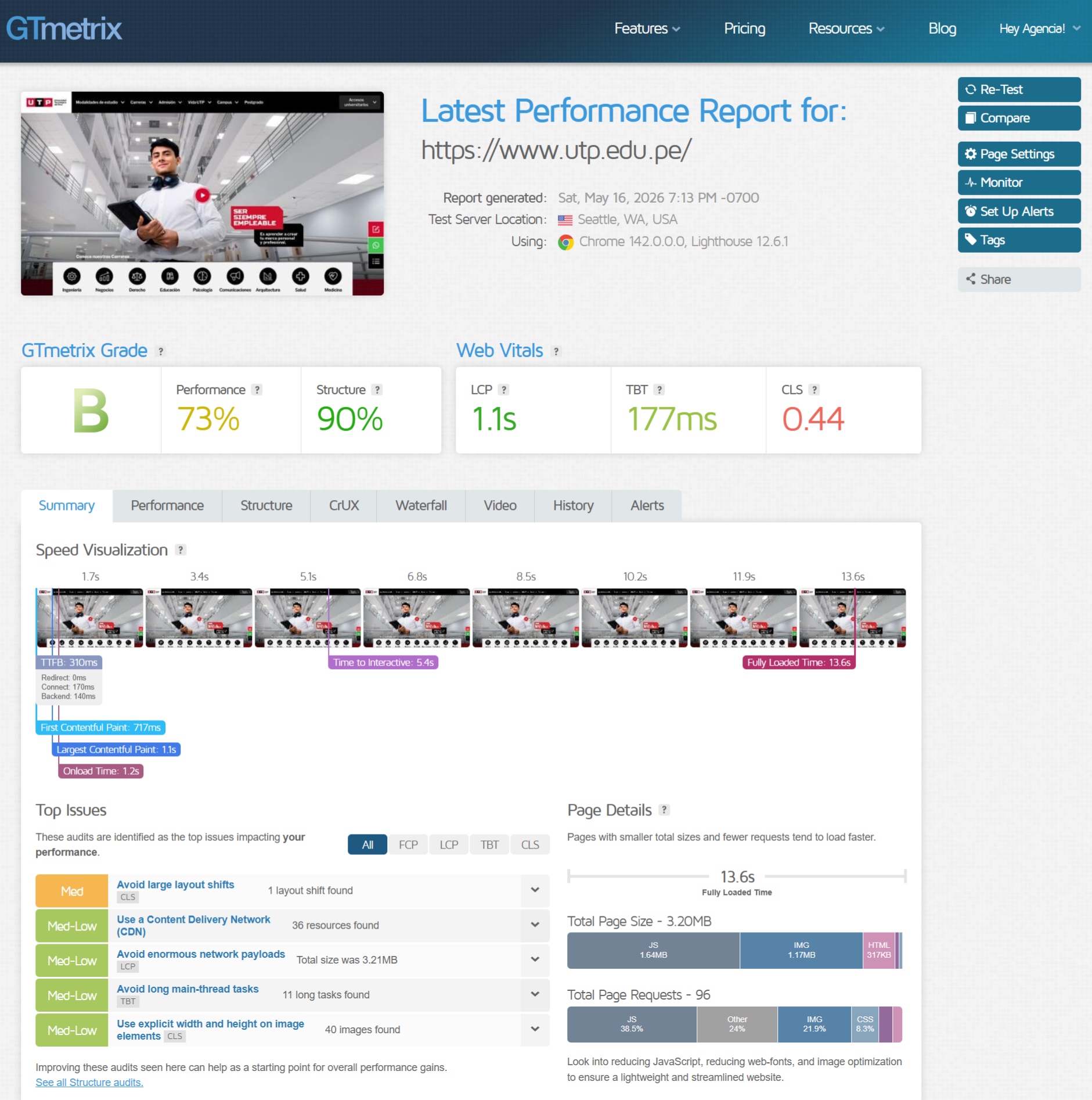The height and width of the screenshot is (1100, 1092).
Task: Select the Summary tab
Action: [x=67, y=505]
